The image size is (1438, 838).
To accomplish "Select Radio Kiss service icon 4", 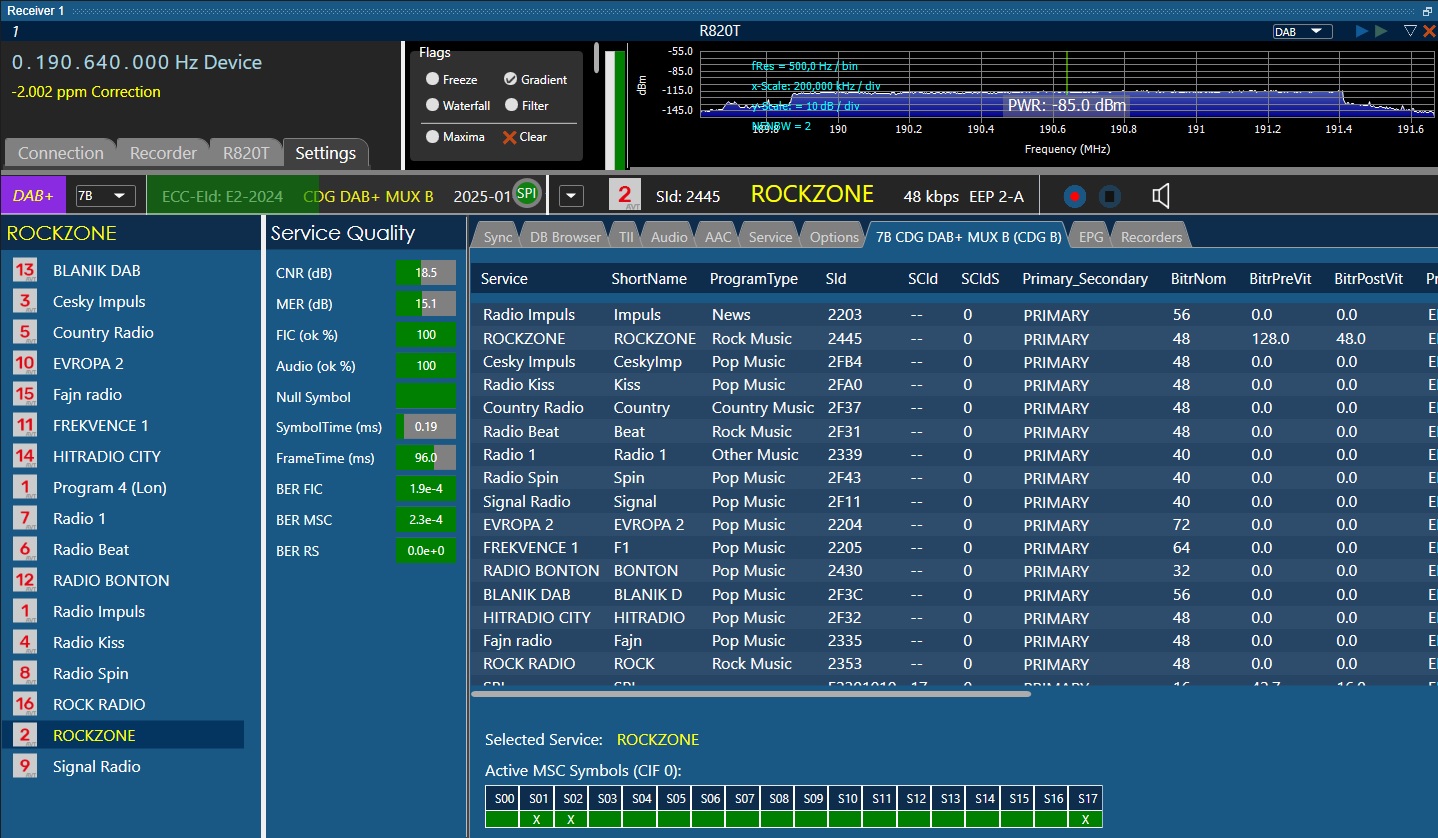I will 25,642.
